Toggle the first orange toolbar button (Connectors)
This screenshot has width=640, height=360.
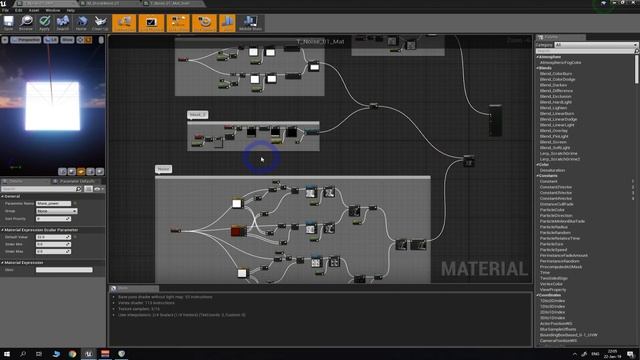click(124, 23)
